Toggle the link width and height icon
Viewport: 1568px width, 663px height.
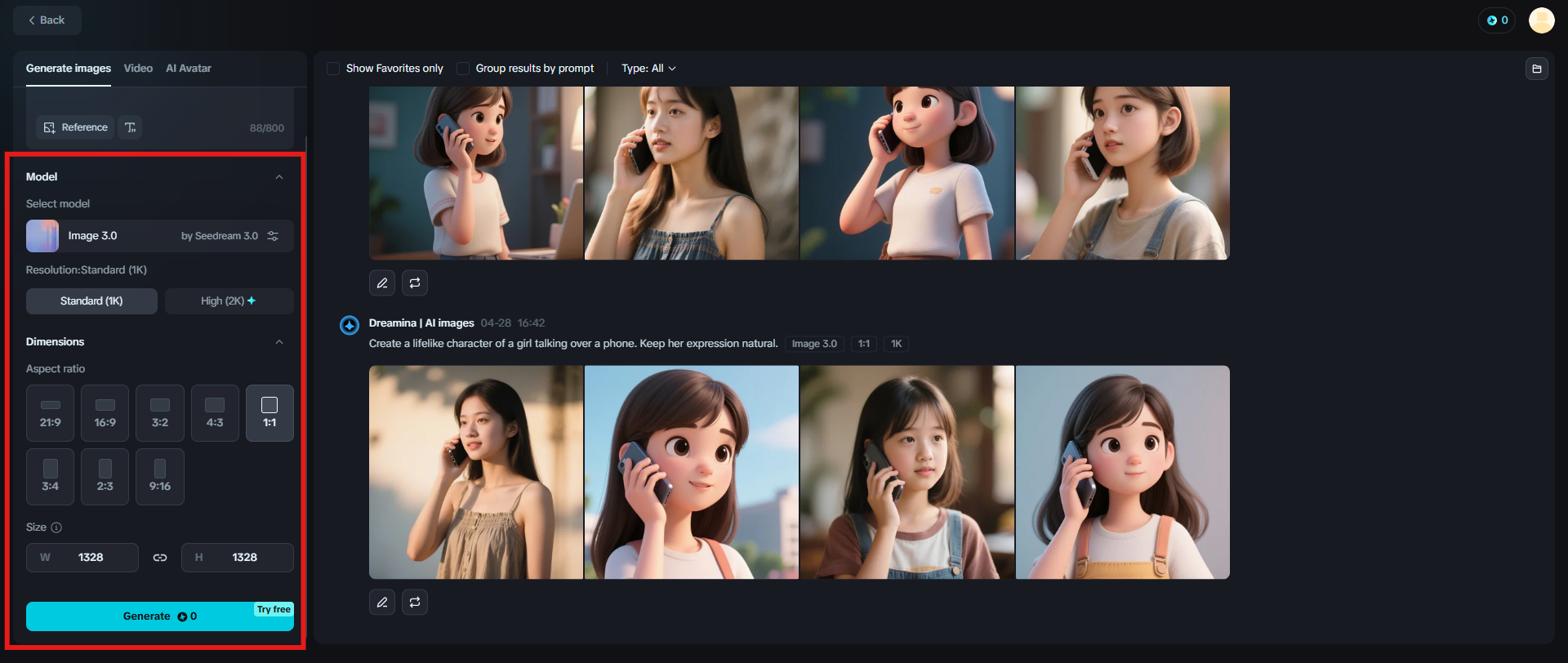click(x=160, y=558)
